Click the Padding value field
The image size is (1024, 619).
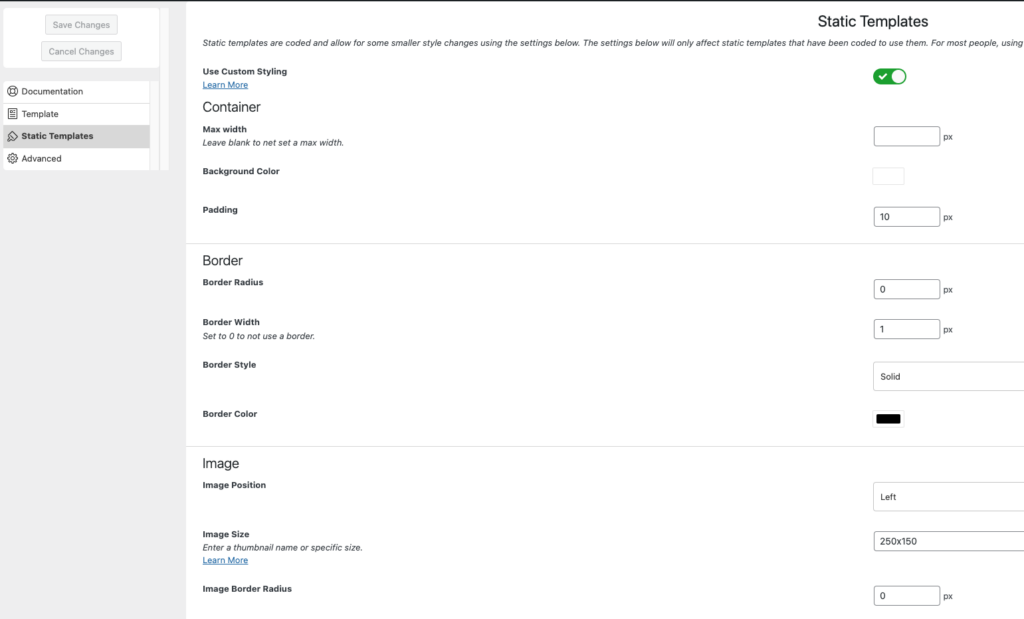point(906,217)
